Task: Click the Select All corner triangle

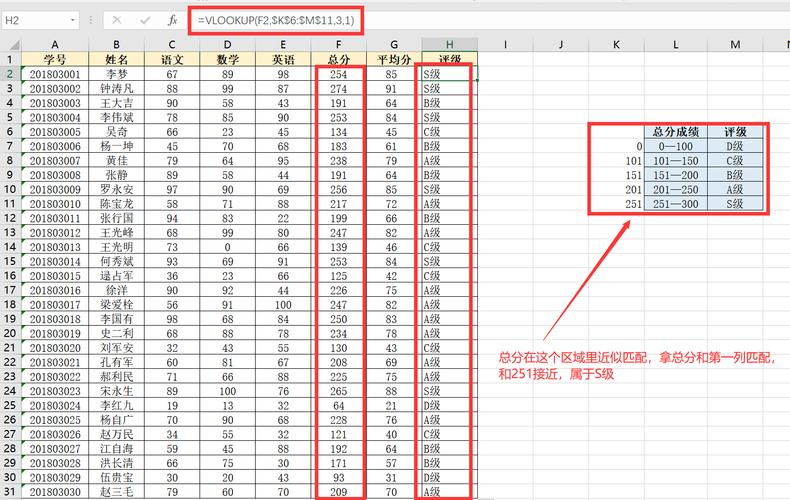Action: pyautogui.click(x=10, y=44)
